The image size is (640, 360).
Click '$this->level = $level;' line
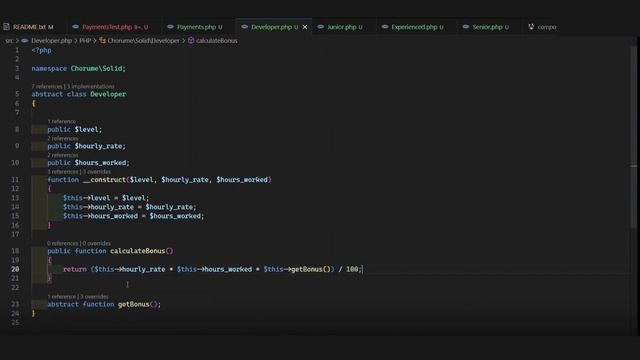(106, 198)
